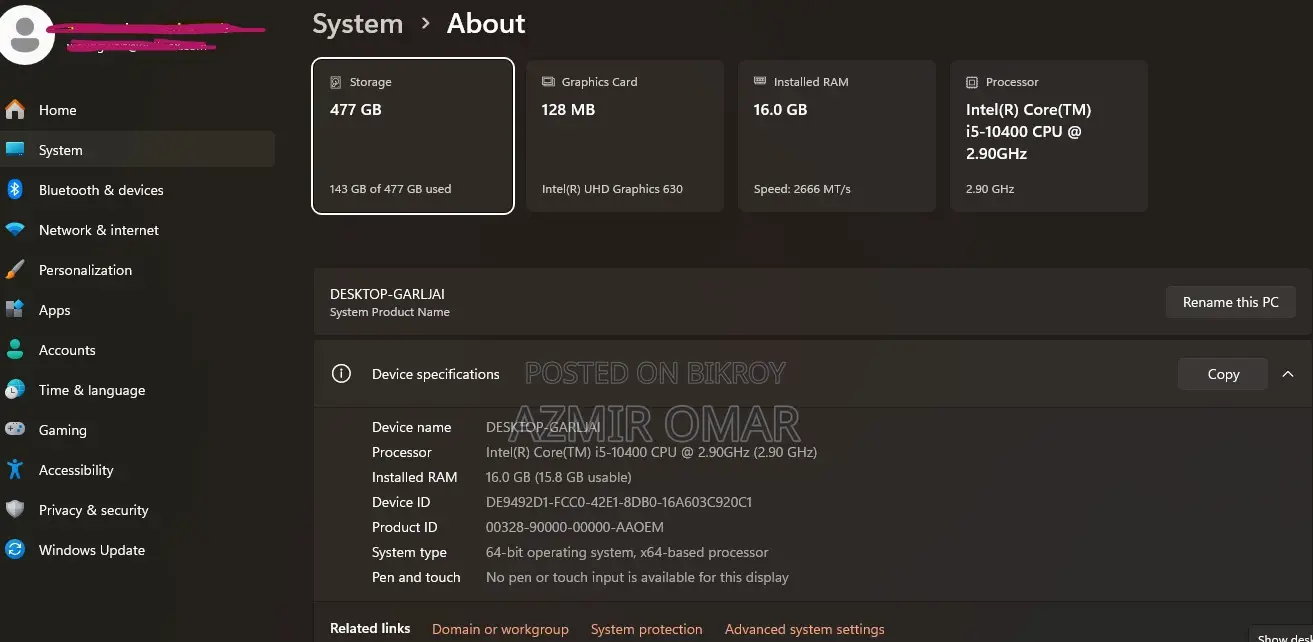Click the System monitor icon in sidebar
1313x642 pixels.
coord(15,150)
